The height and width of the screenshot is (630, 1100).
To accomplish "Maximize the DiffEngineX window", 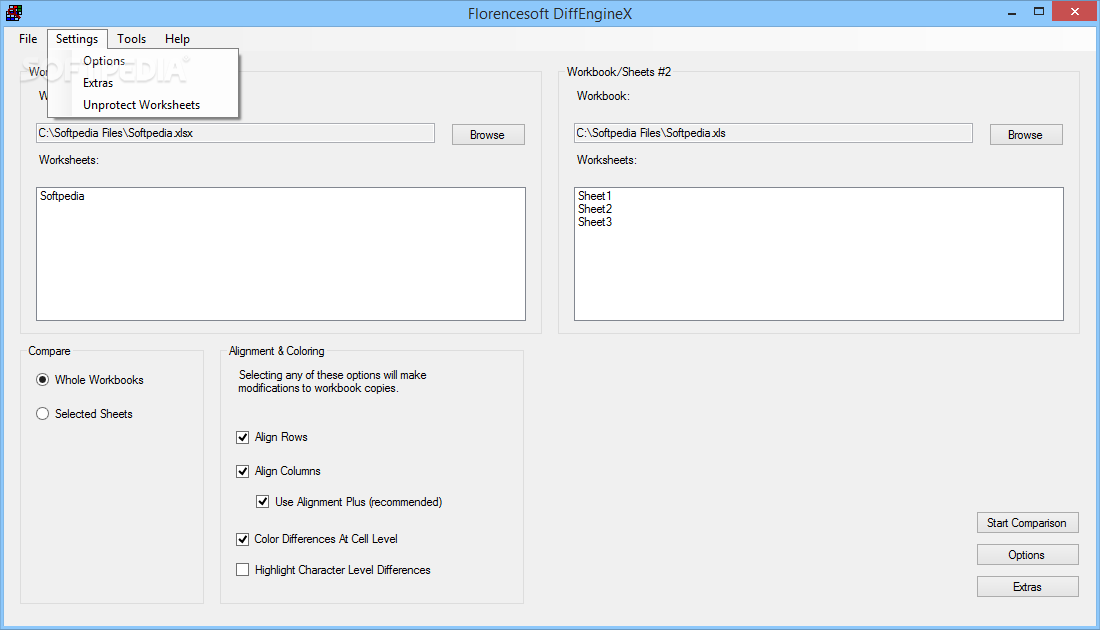I will click(x=1039, y=12).
